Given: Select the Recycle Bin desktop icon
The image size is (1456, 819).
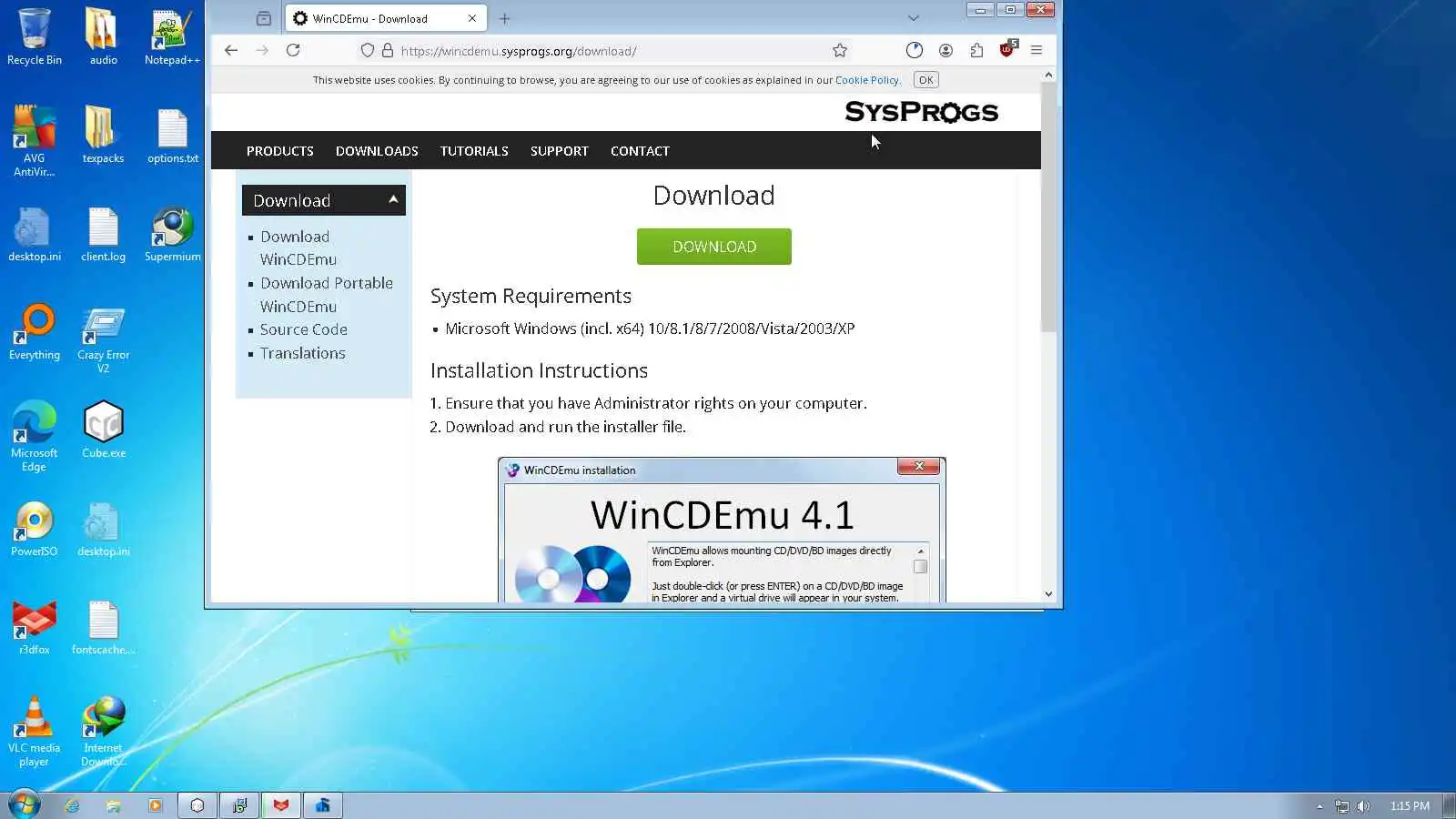Looking at the screenshot, I should (x=35, y=37).
